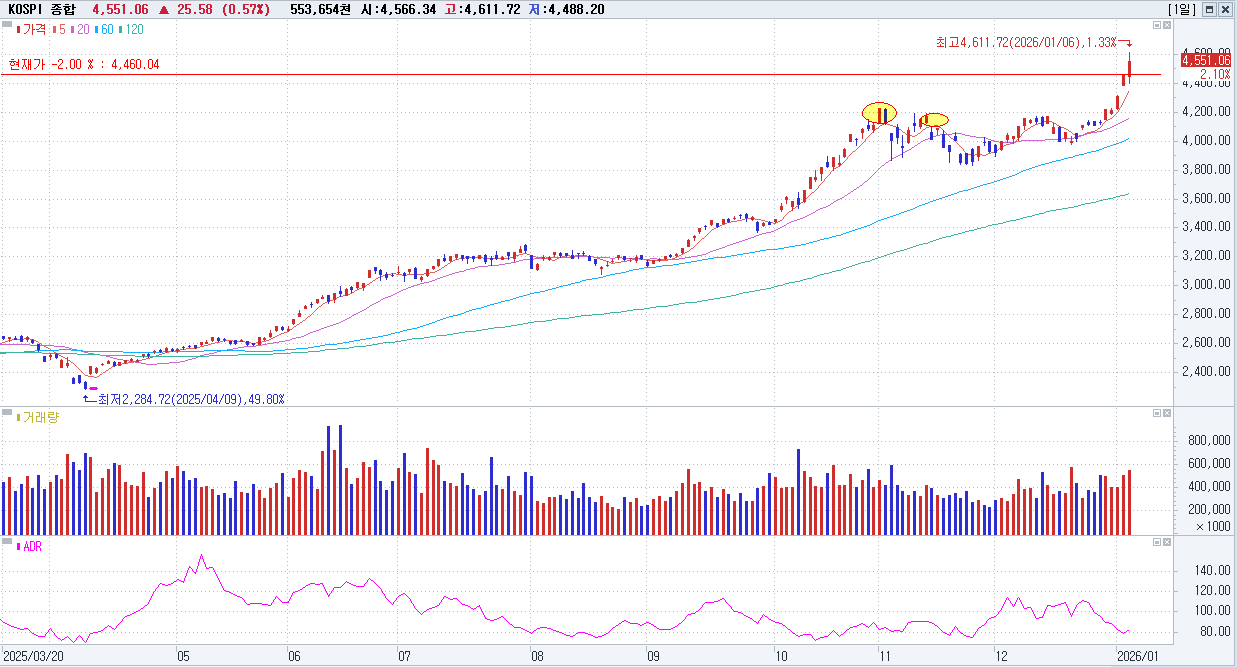This screenshot has height=667, width=1237.
Task: Click the open price 시:4,566.34
Action: click(x=397, y=9)
